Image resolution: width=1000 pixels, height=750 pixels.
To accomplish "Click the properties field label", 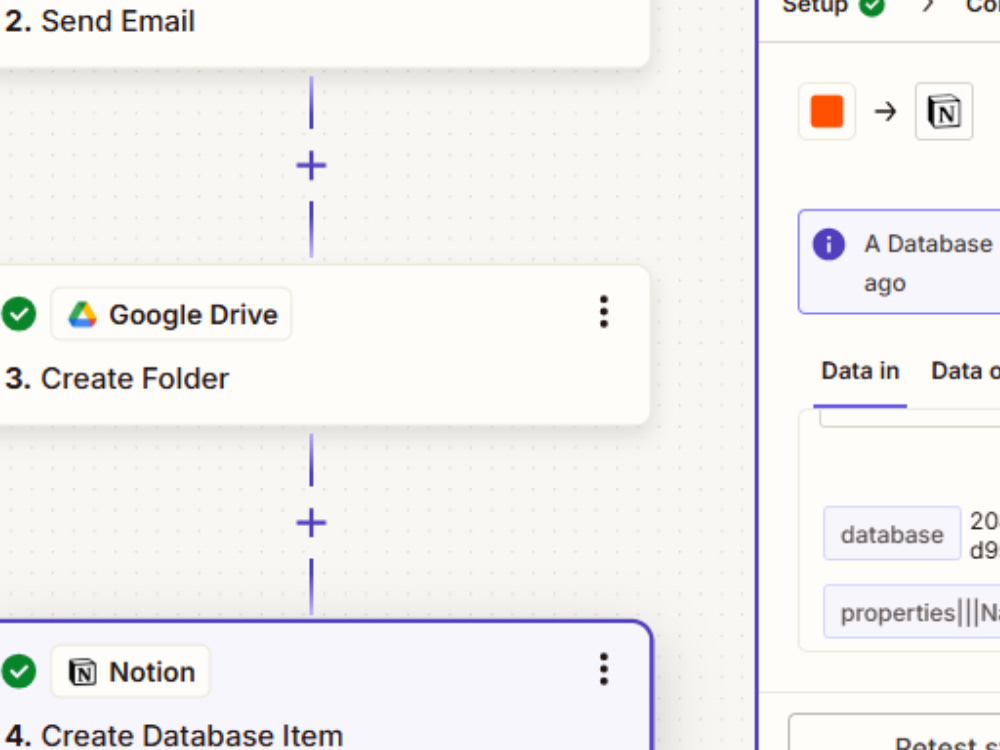I will pos(912,612).
